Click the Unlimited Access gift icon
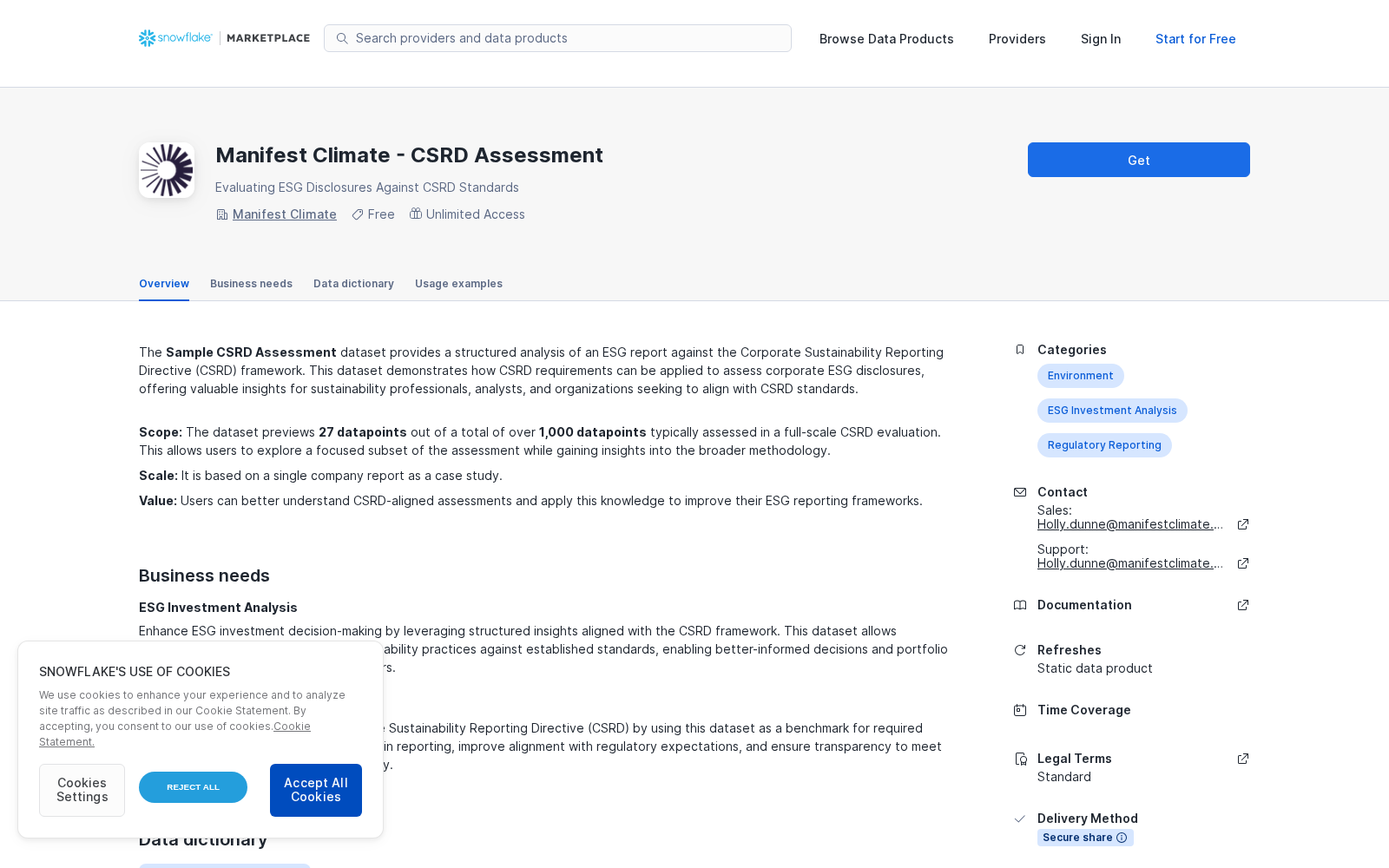This screenshot has height=868, width=1389. pyautogui.click(x=416, y=214)
